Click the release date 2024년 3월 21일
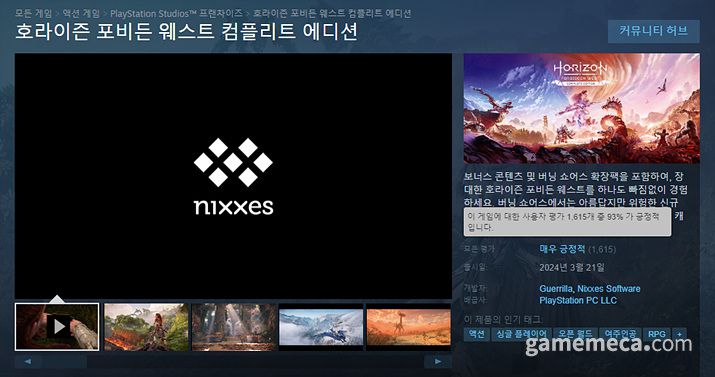 coord(572,267)
